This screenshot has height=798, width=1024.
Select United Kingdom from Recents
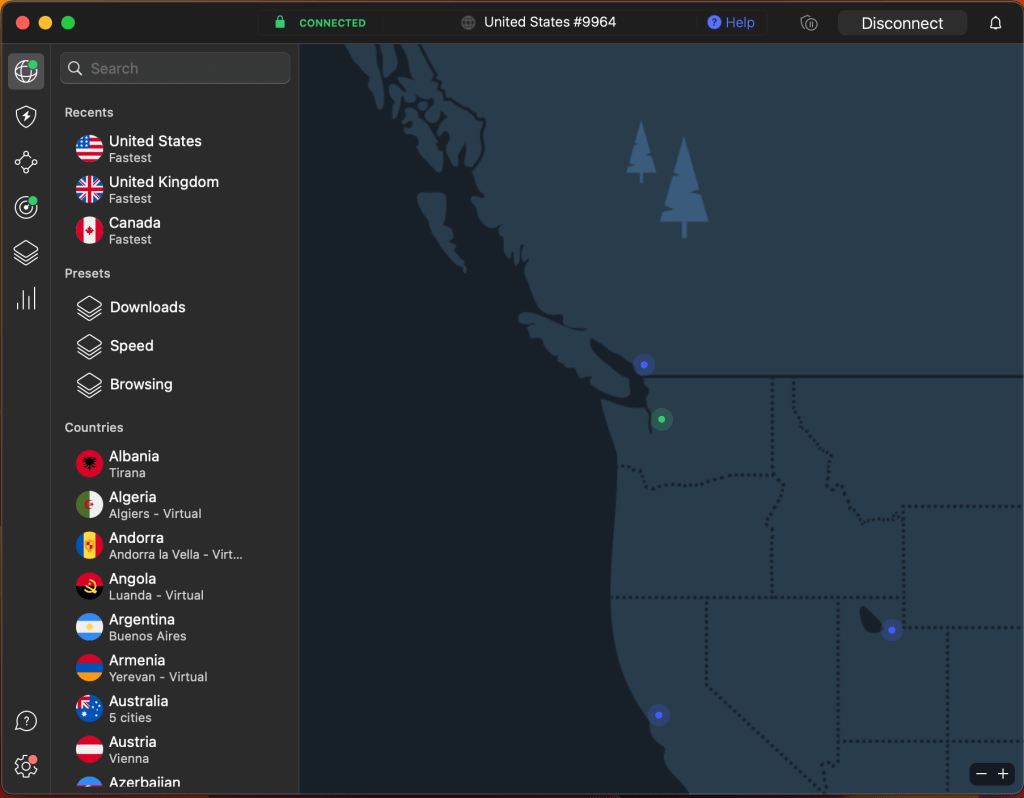click(x=163, y=189)
